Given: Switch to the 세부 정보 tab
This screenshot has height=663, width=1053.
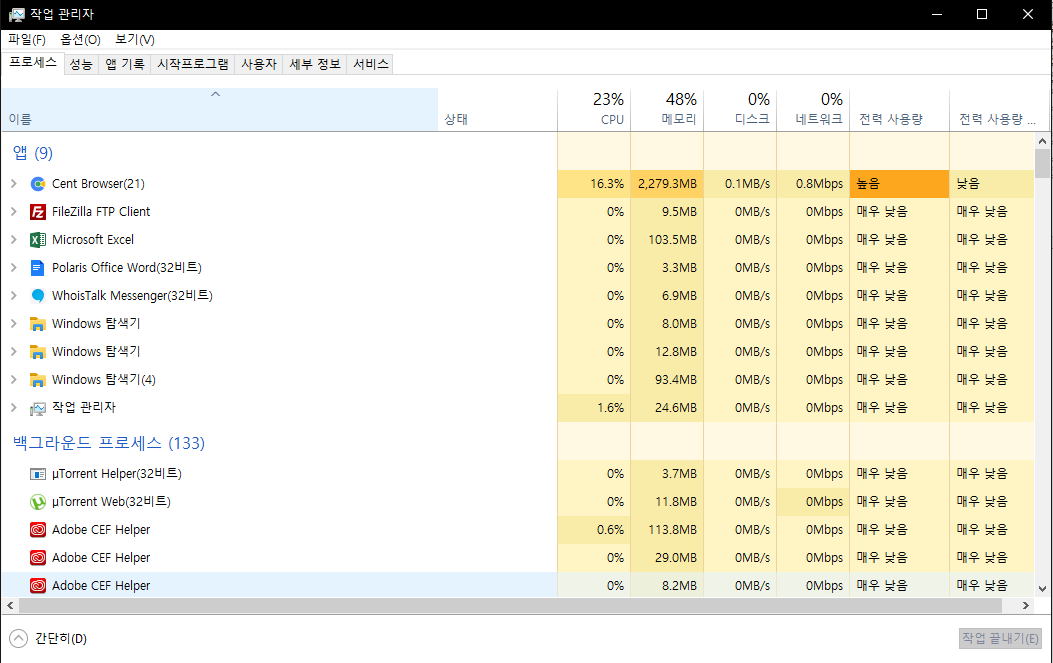Looking at the screenshot, I should (315, 64).
